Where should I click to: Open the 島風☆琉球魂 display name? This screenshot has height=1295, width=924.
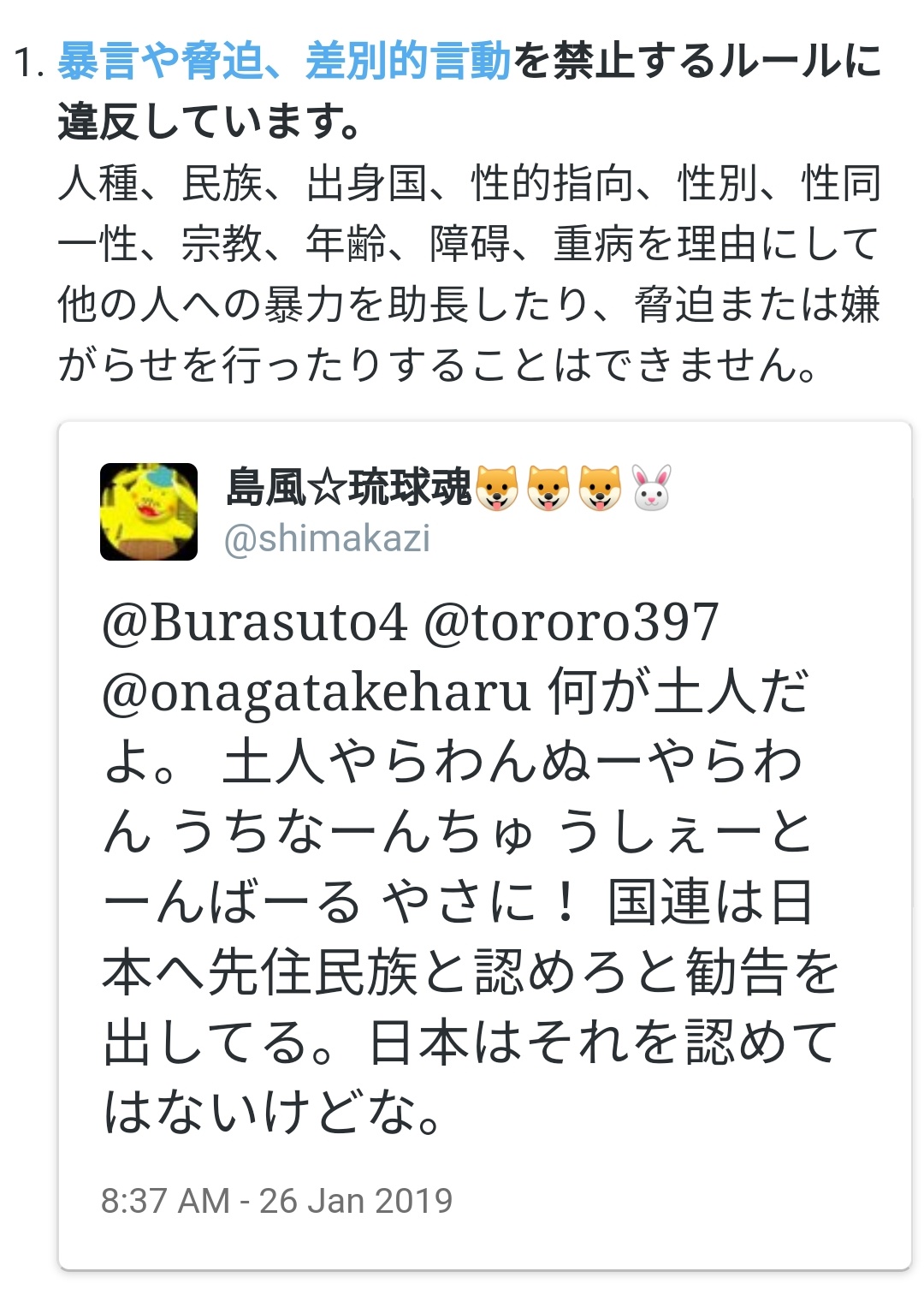[348, 488]
